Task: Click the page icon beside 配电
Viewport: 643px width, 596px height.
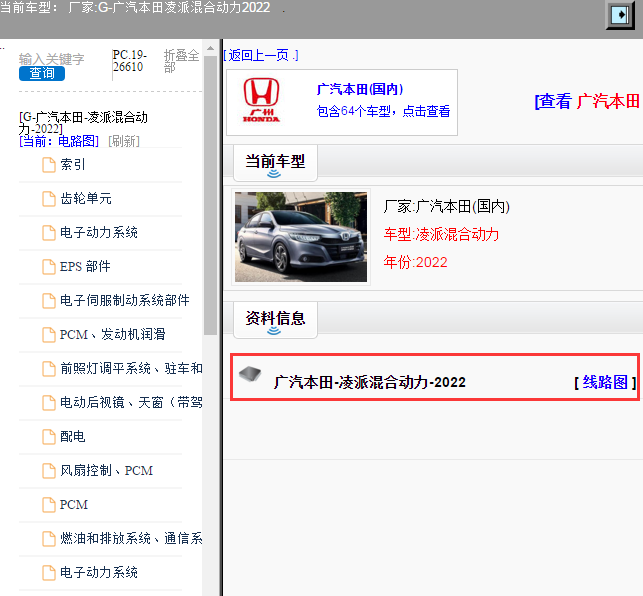Action: (x=49, y=437)
